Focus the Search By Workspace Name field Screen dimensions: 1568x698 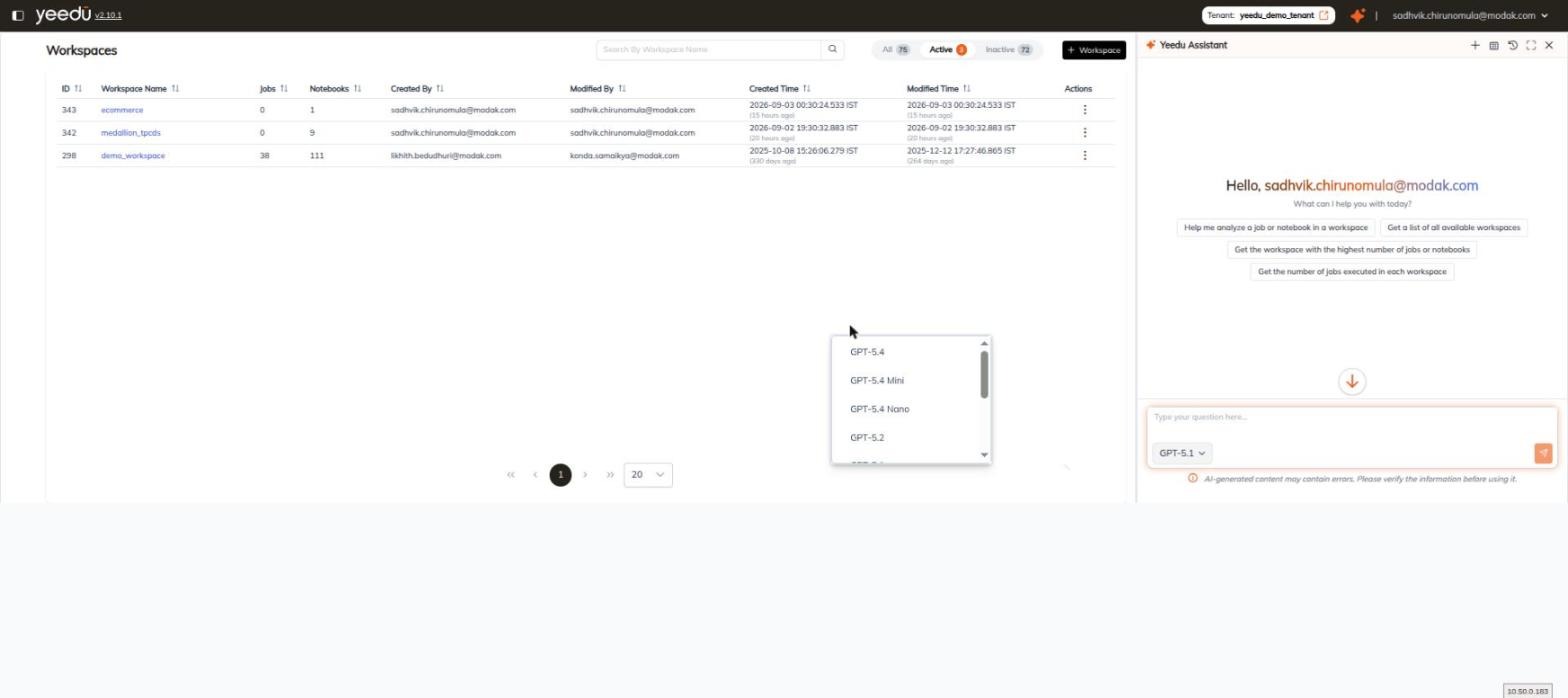[x=709, y=49]
